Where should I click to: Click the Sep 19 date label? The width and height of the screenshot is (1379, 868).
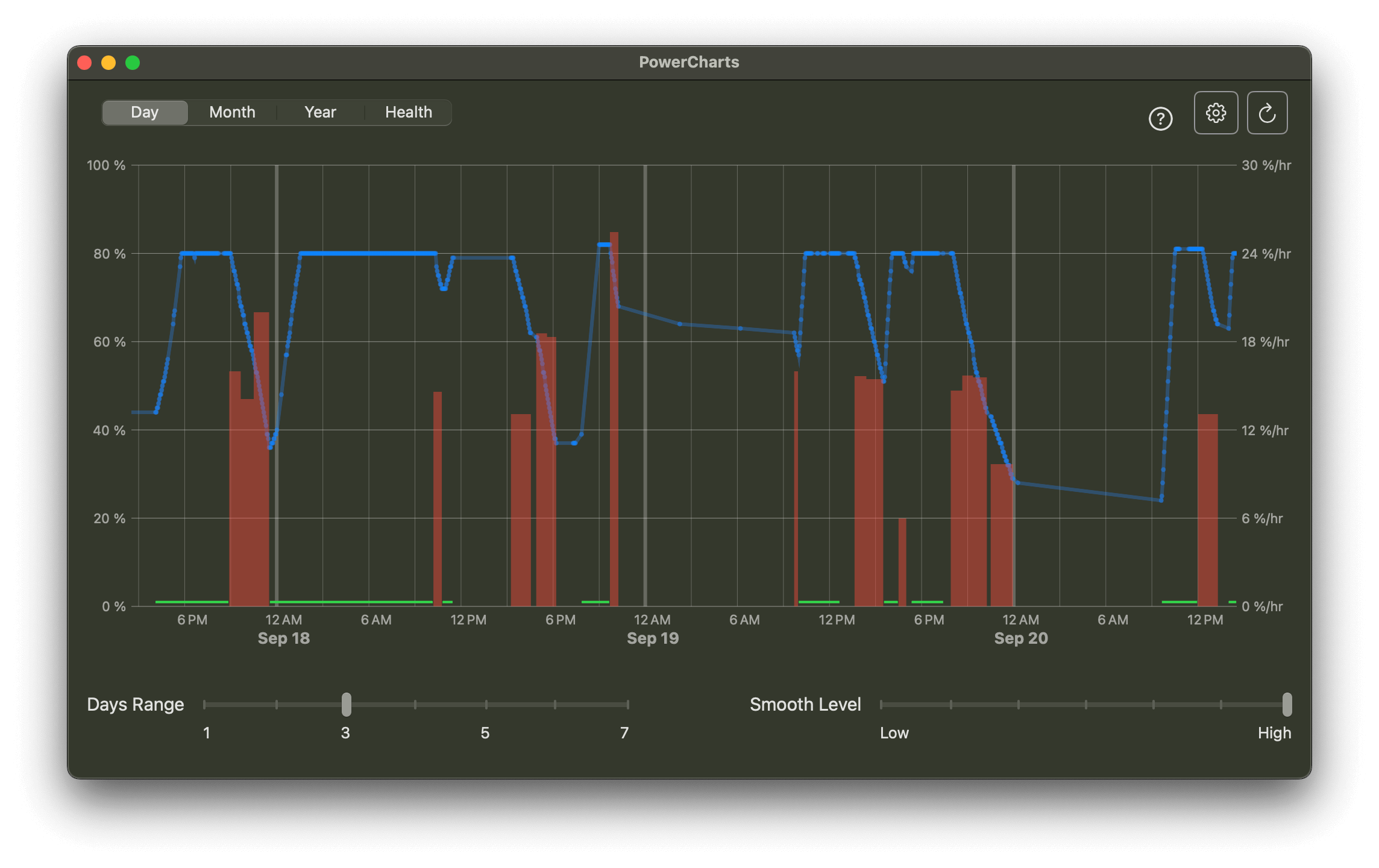652,638
